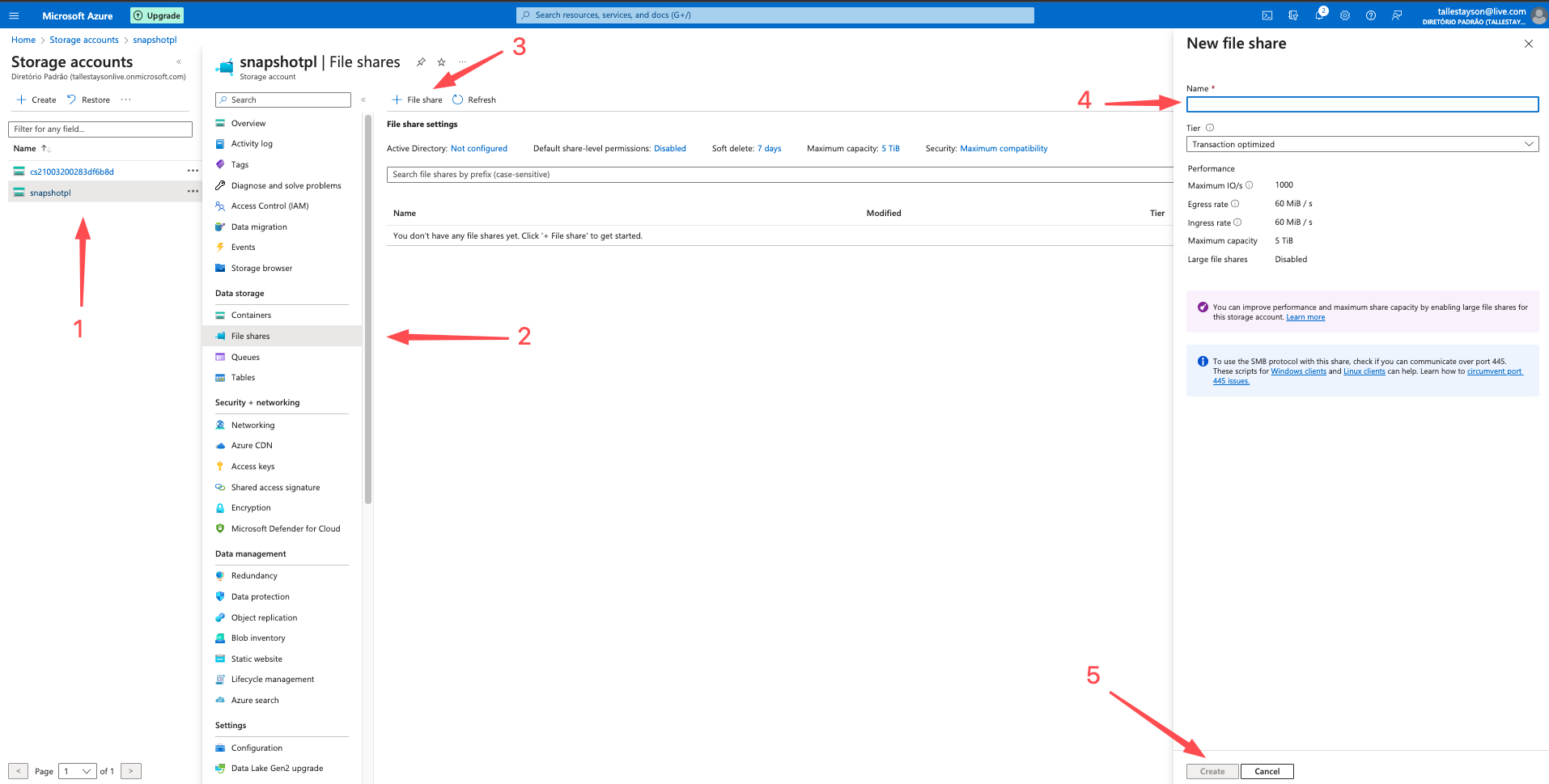Viewport: 1549px width, 784px height.
Task: Open the Windows clients link
Action: [1298, 371]
